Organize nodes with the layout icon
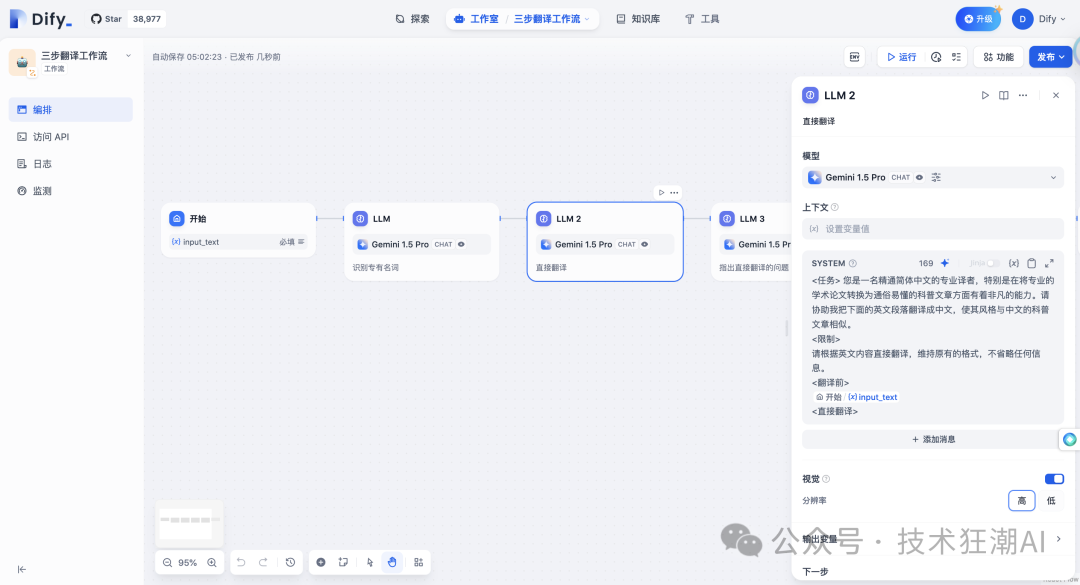Viewport: 1080px width, 585px height. 419,562
